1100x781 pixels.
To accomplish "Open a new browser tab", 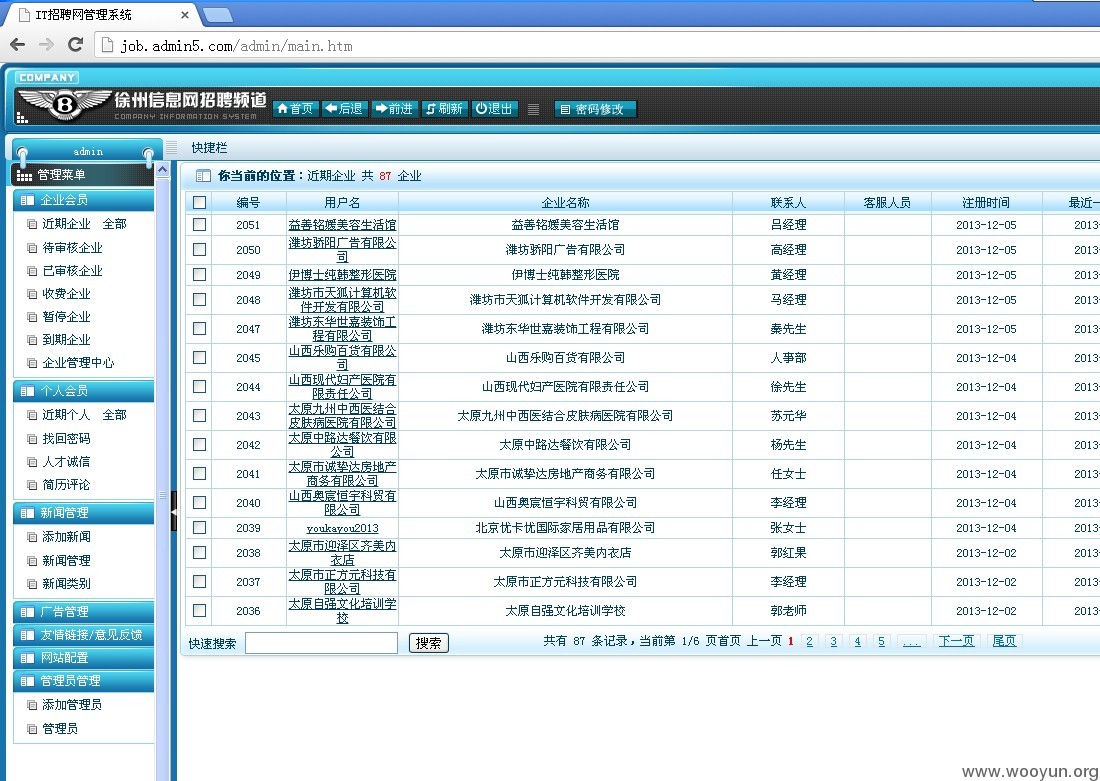I will [x=217, y=14].
